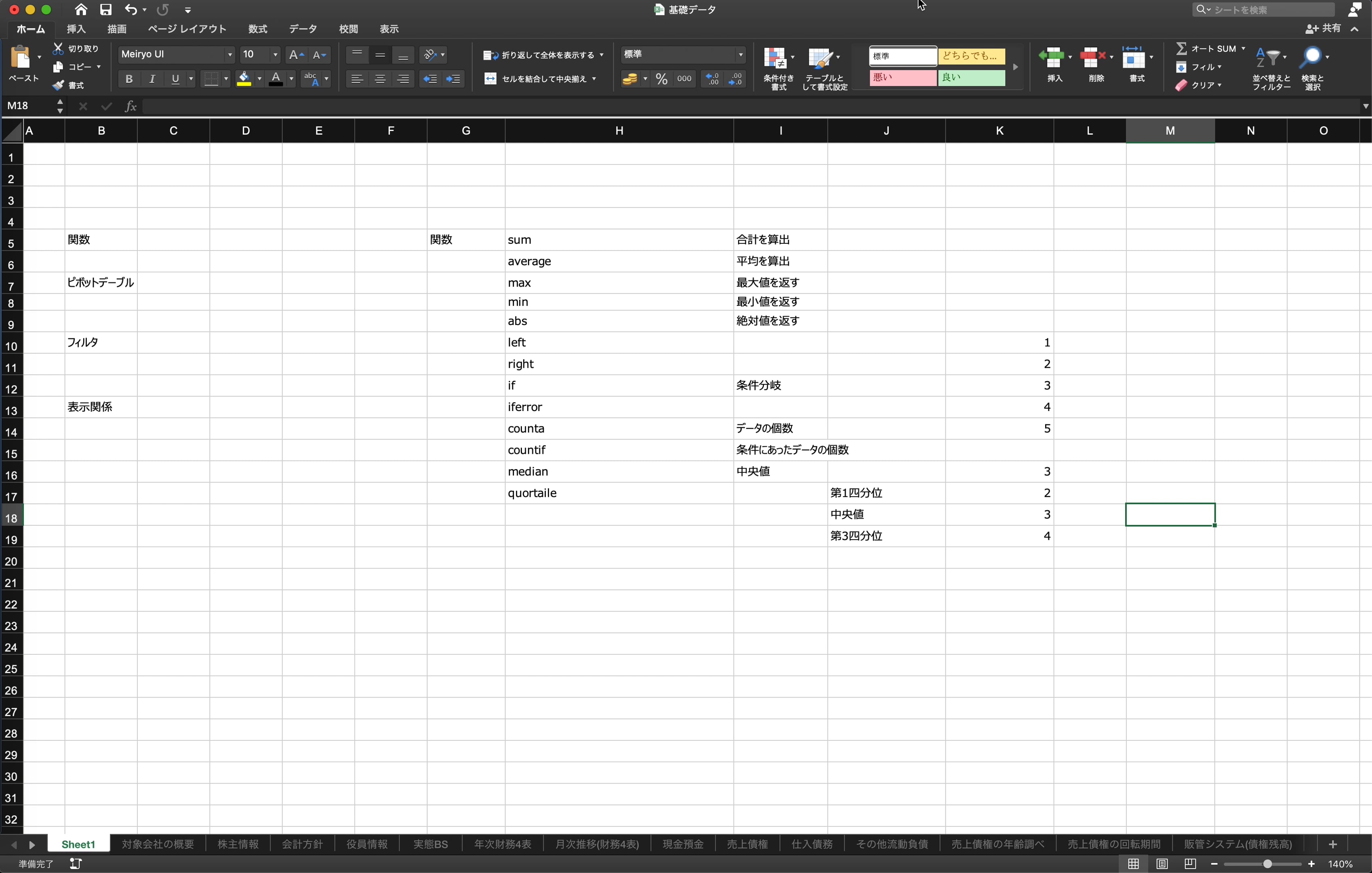
Task: Open the fill color dropdown arrow
Action: coord(259,79)
